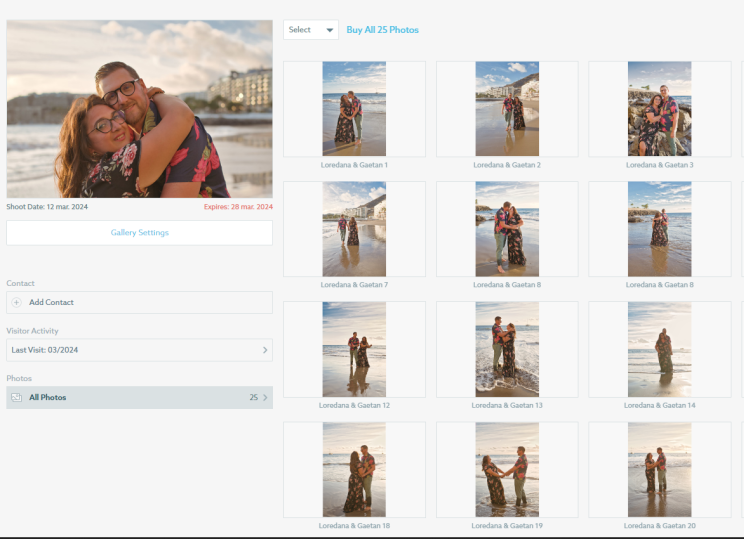
Task: Expand the All Photos chevron arrow
Action: point(265,397)
